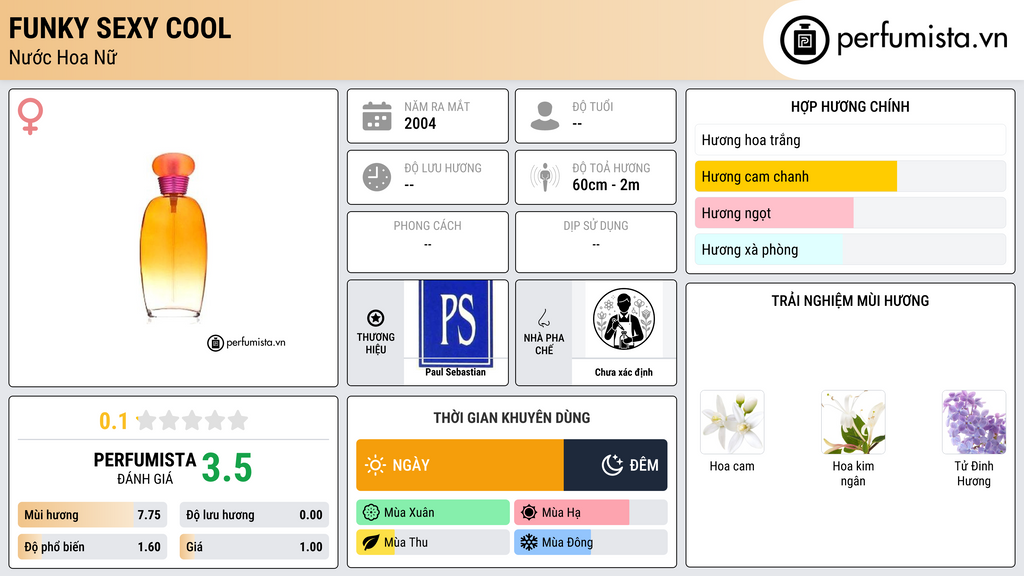Click the sun icon in the Ngày bar
The width and height of the screenshot is (1024, 576).
point(375,465)
